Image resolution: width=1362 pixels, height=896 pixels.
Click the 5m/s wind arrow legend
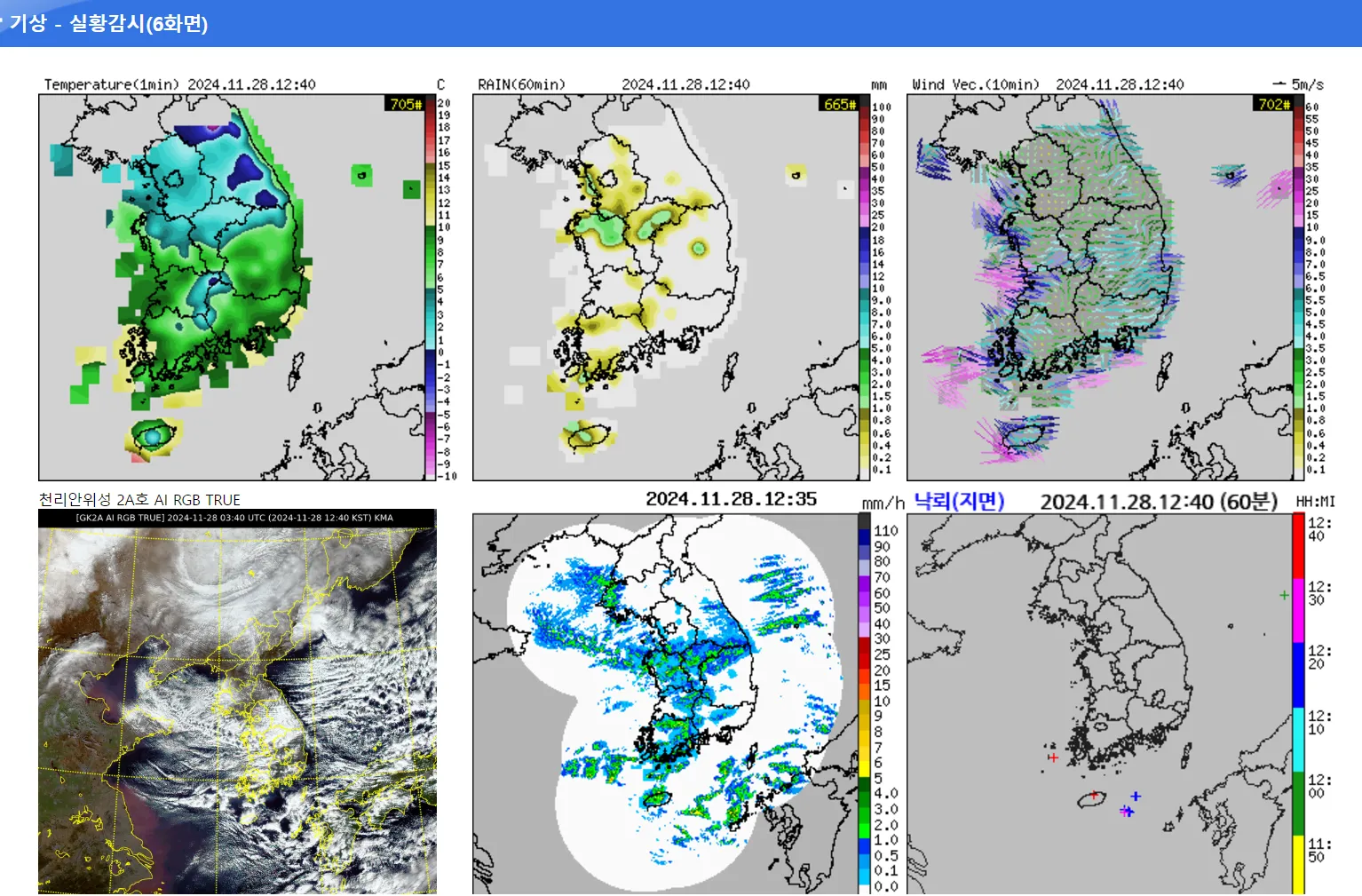click(1298, 84)
